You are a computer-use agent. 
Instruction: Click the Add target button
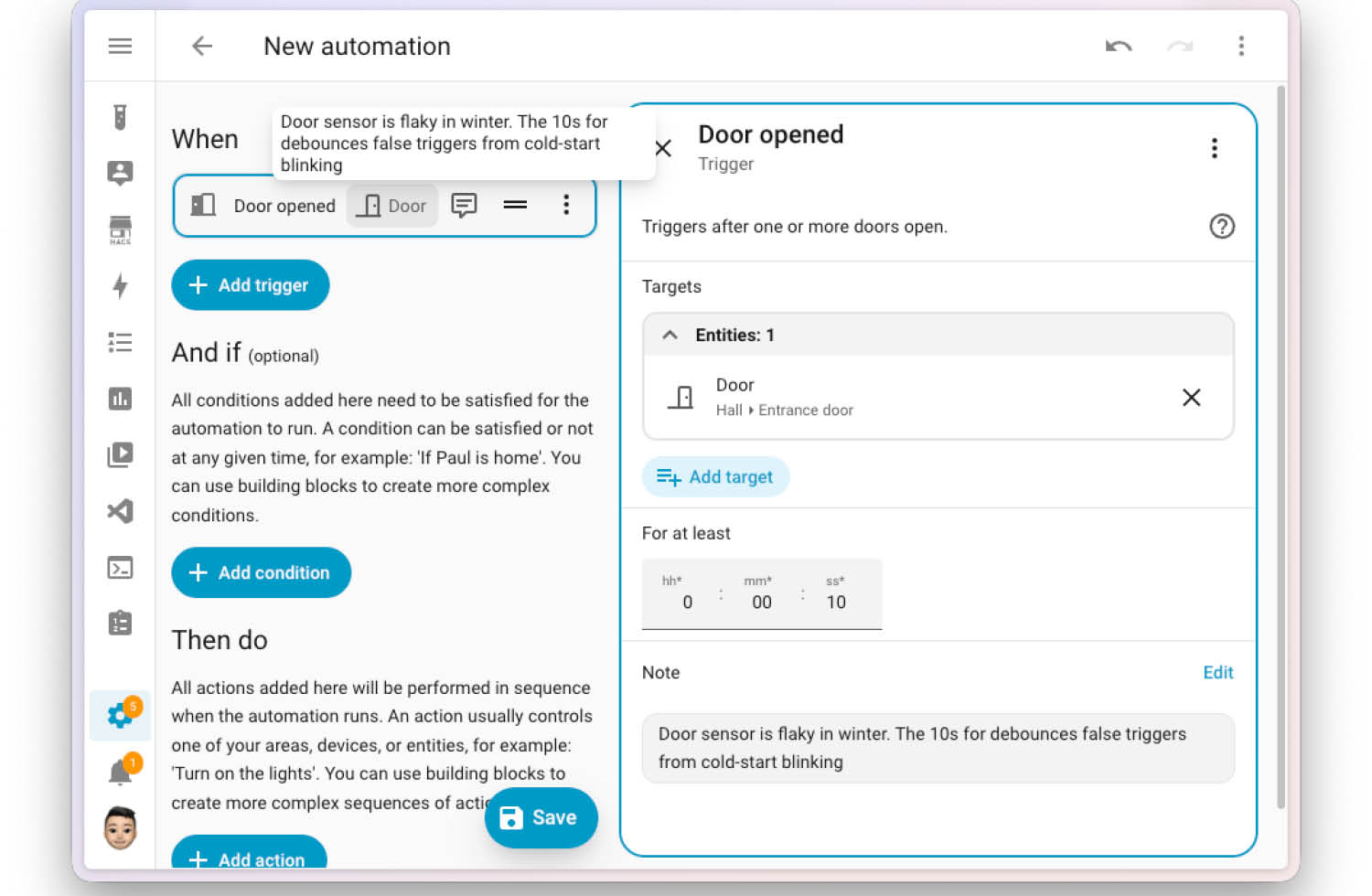[715, 476]
